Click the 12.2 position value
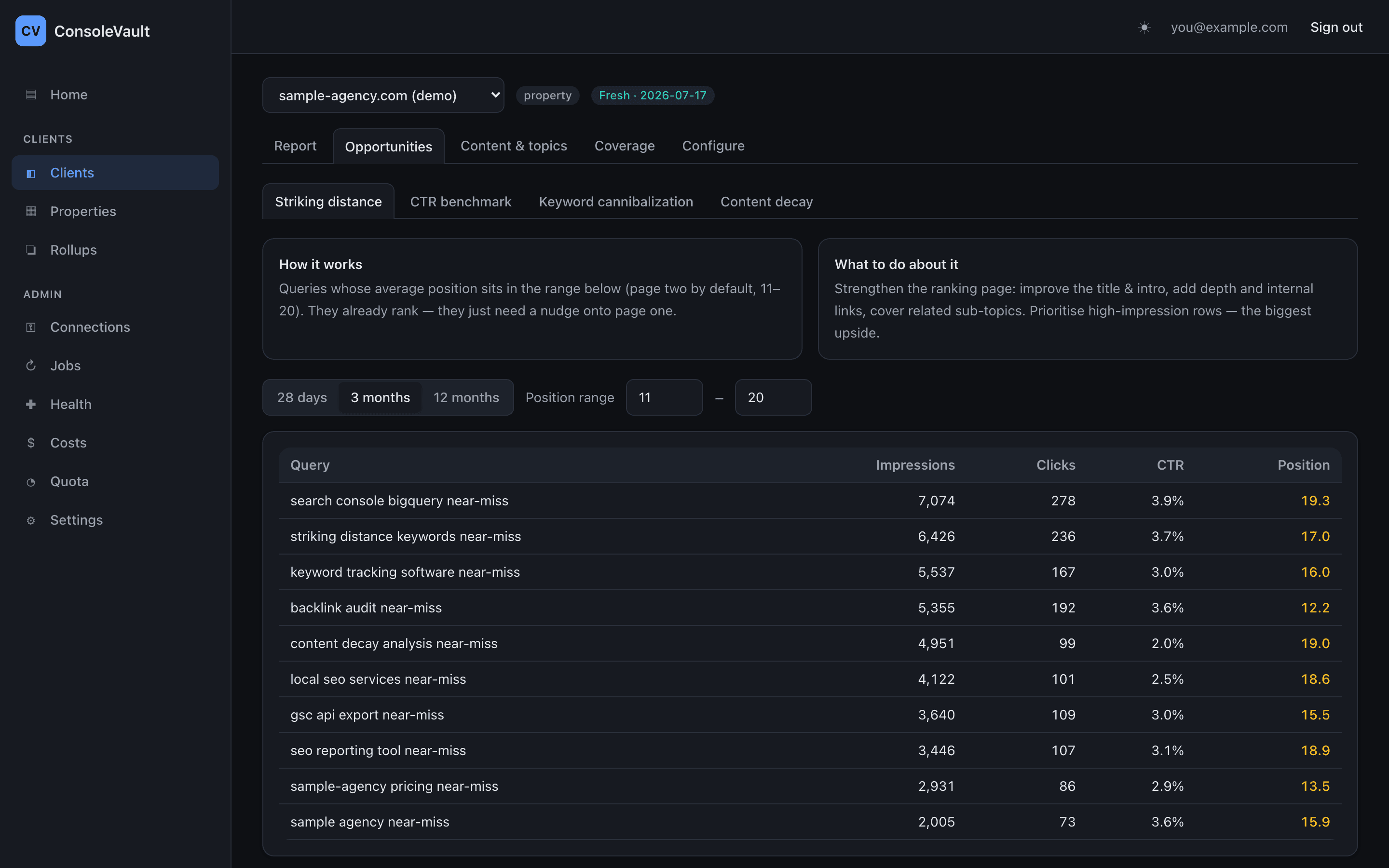 coord(1315,608)
